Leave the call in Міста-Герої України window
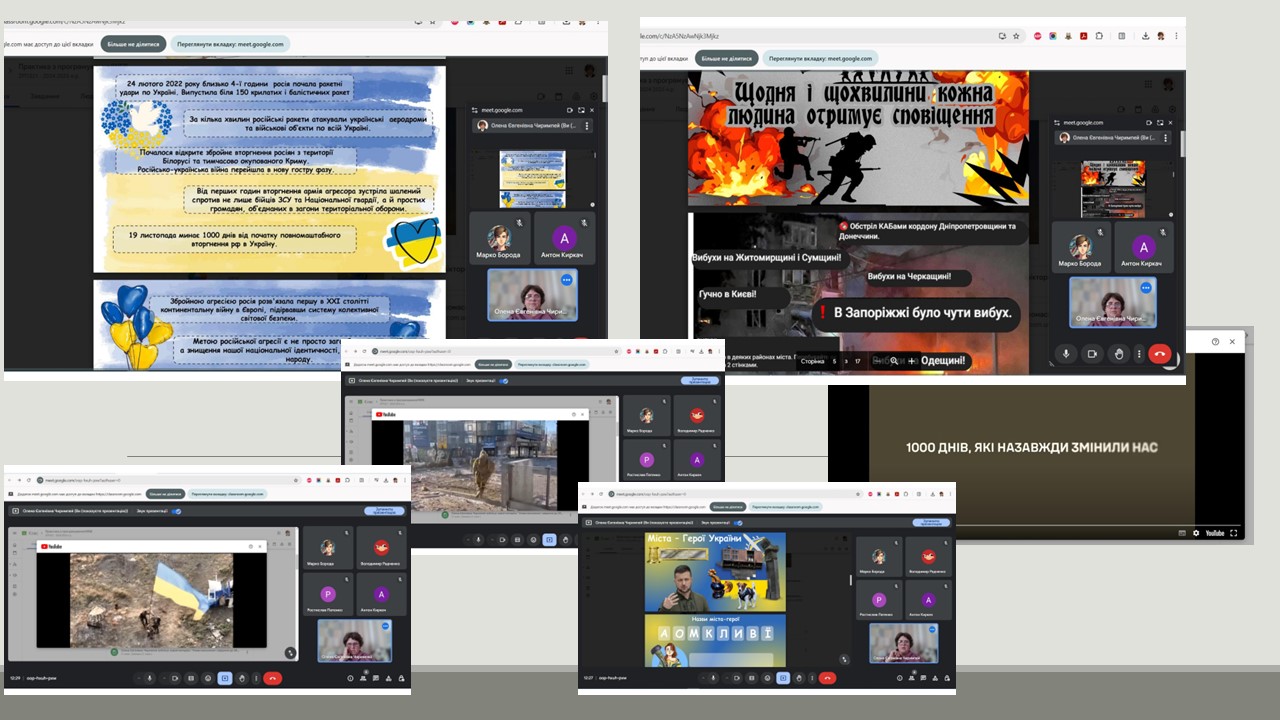The height and width of the screenshot is (720, 1280). coord(827,678)
